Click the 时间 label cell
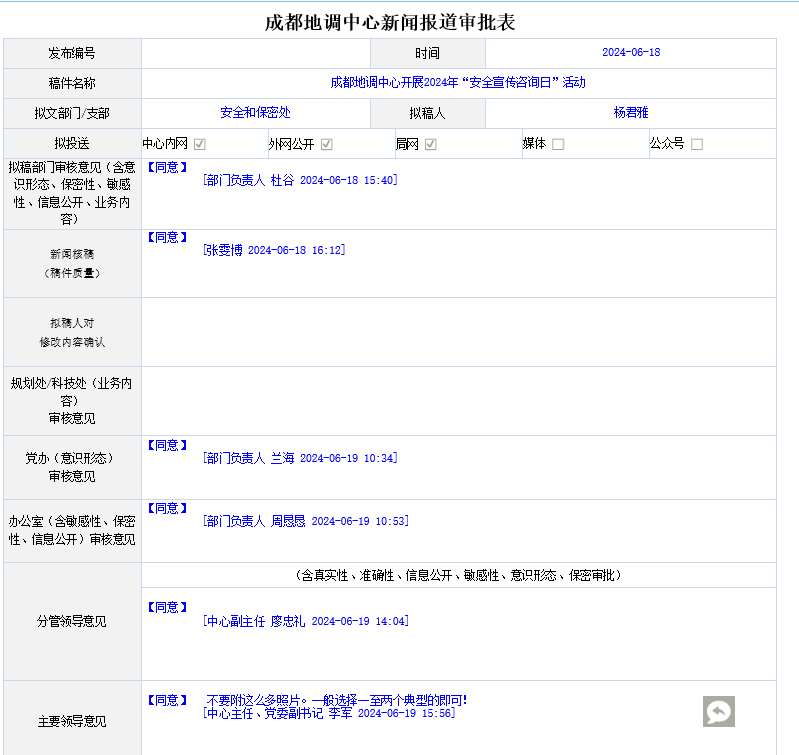The height and width of the screenshot is (755, 799). coord(428,53)
